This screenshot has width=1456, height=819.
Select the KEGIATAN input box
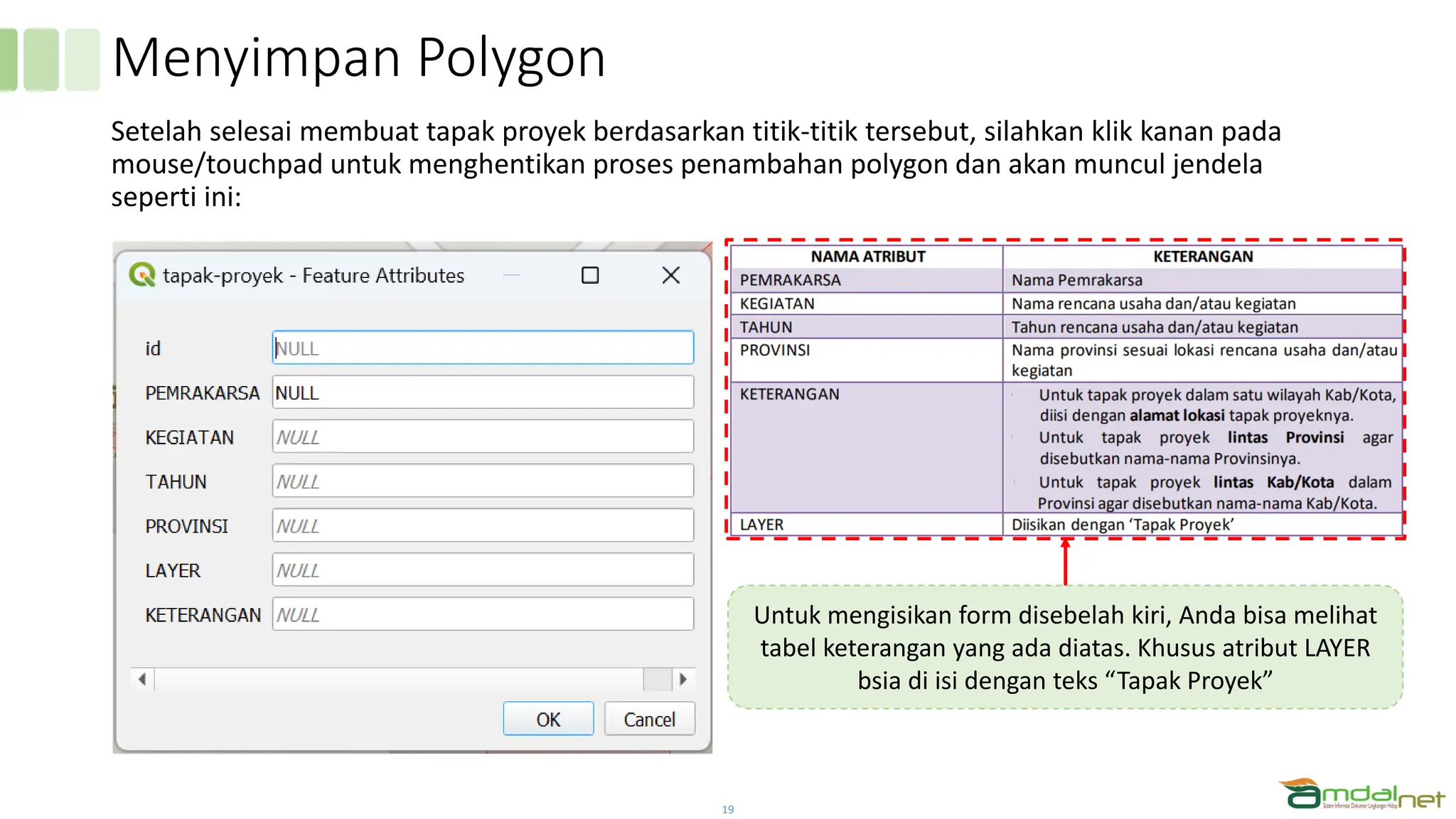coord(482,437)
